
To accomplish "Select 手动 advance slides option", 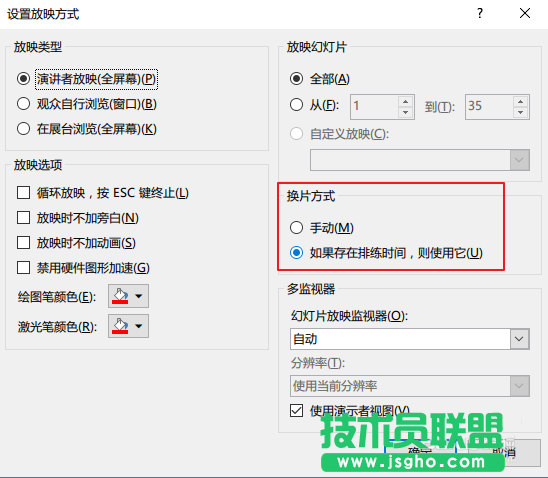I will pyautogui.click(x=296, y=227).
